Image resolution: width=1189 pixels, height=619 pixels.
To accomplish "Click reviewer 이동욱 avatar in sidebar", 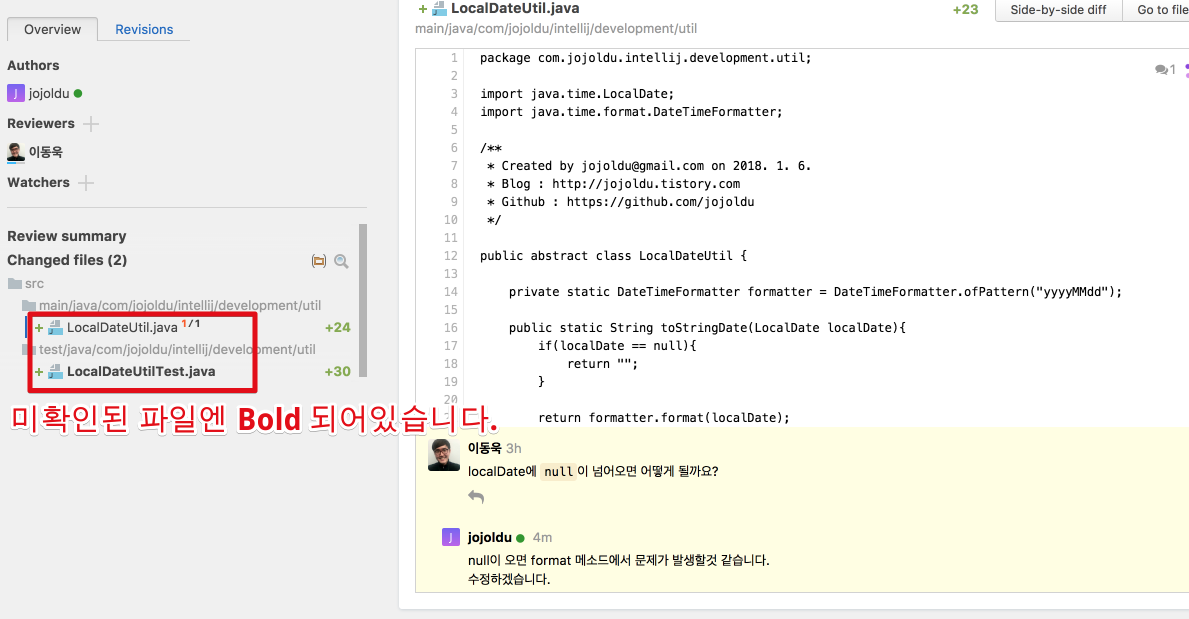I will pos(16,152).
